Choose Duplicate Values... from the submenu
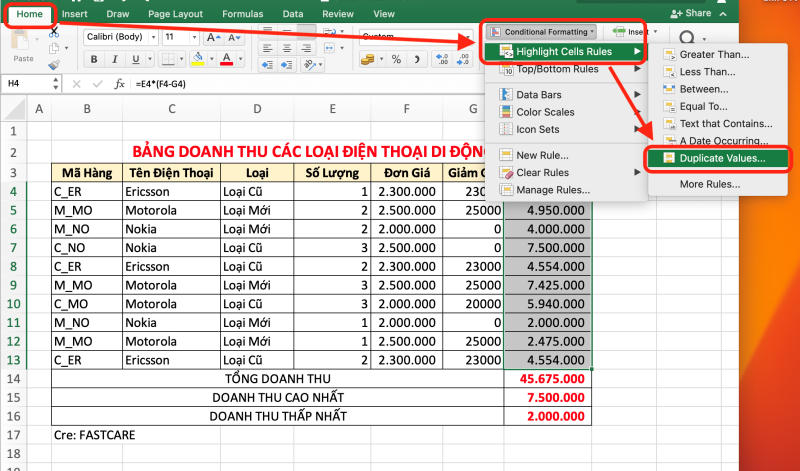This screenshot has width=800, height=471. tap(718, 158)
